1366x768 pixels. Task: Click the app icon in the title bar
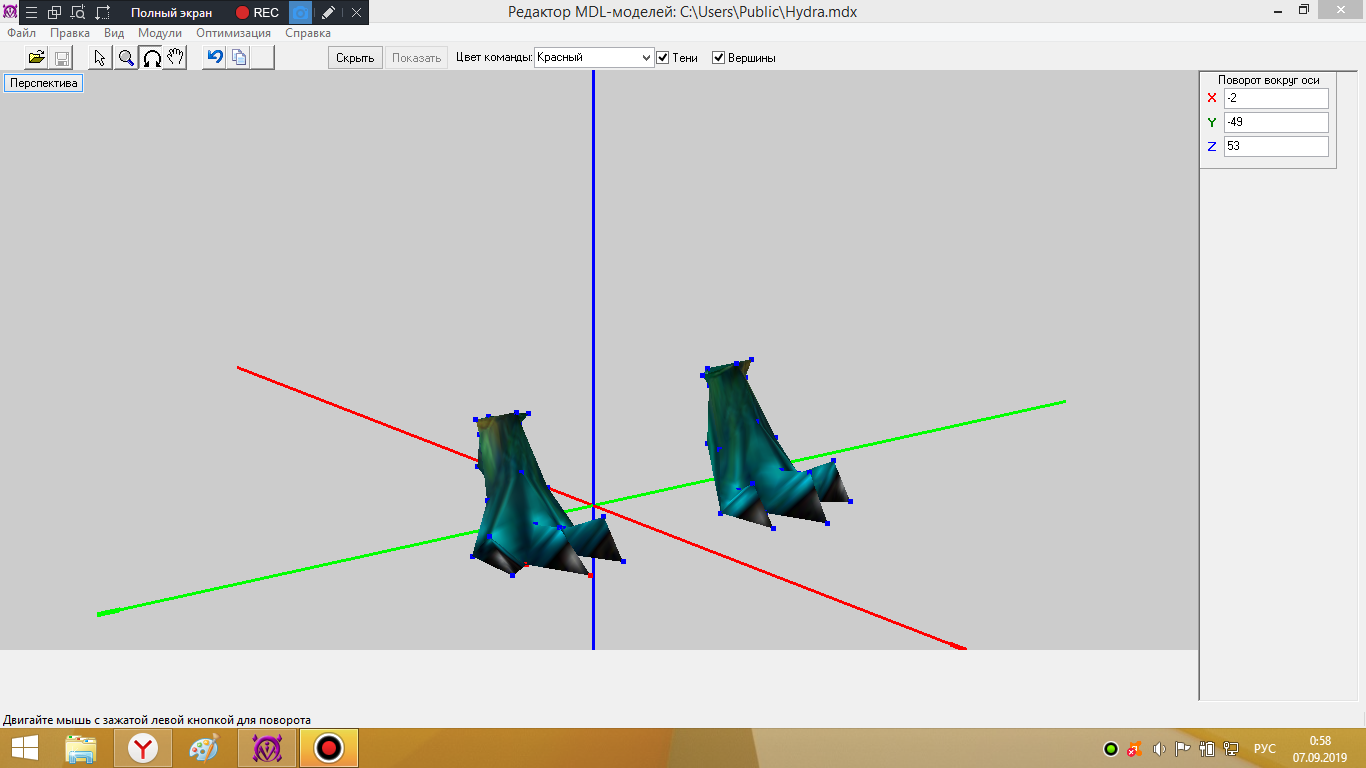10,13
